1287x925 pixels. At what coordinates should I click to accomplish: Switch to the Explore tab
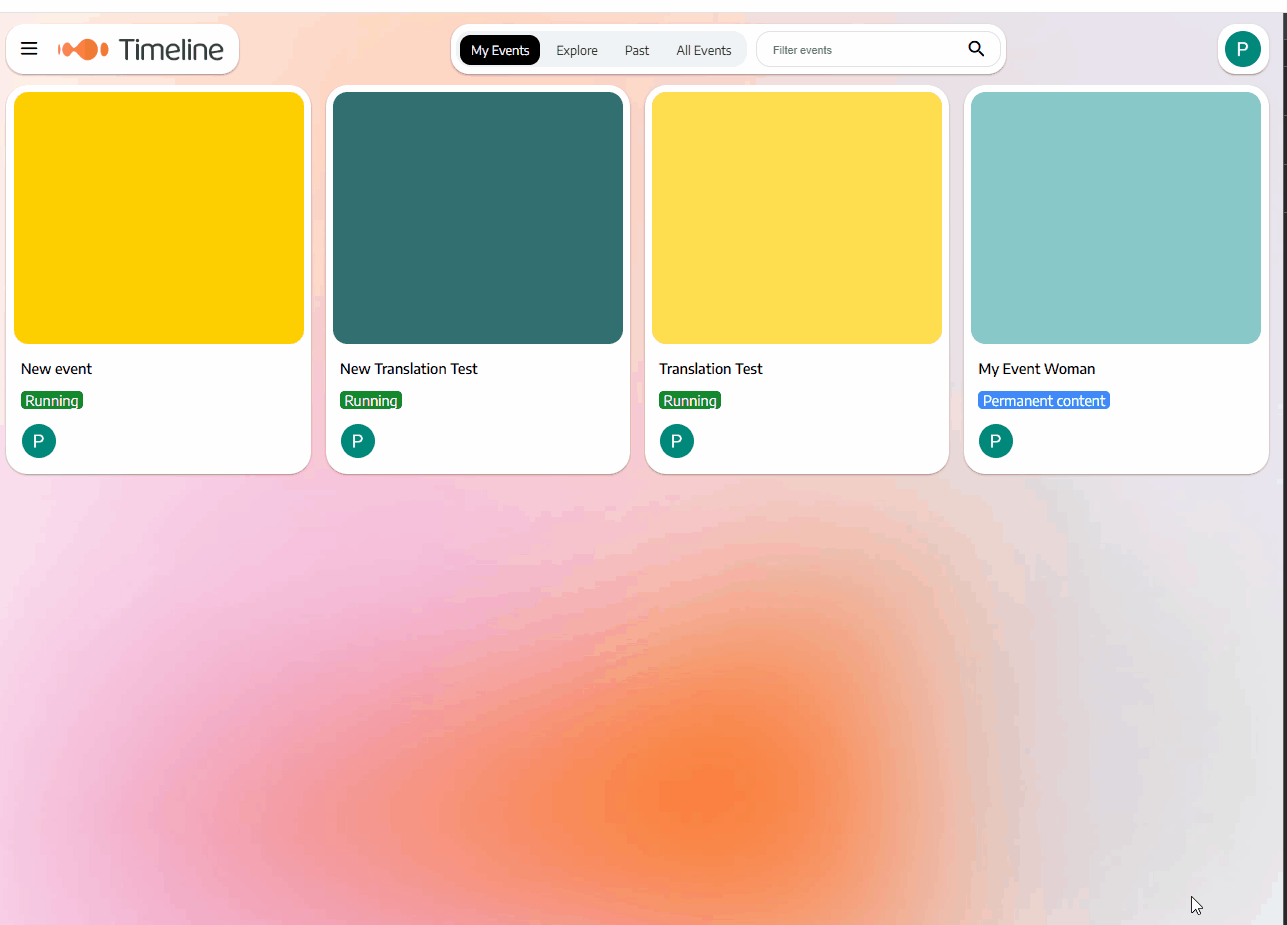(577, 50)
